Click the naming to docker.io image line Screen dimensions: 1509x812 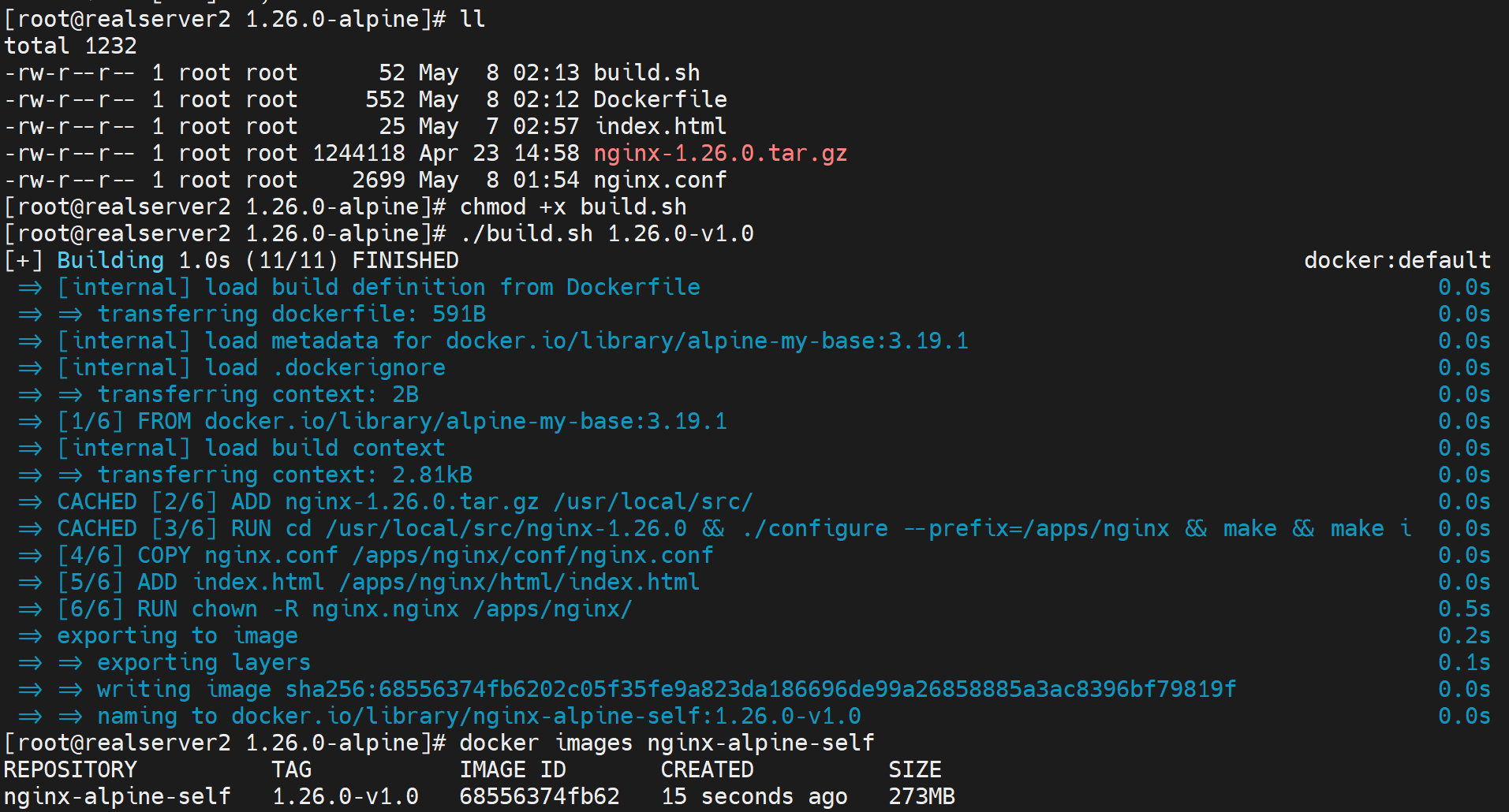478,716
